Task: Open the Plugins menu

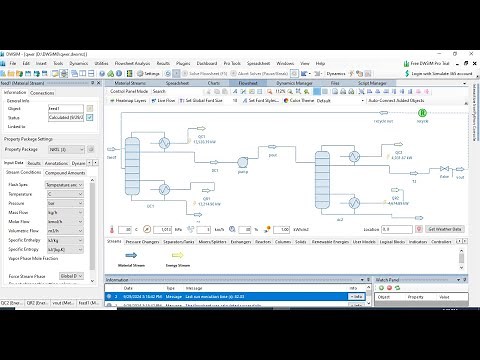Action: tap(183, 63)
